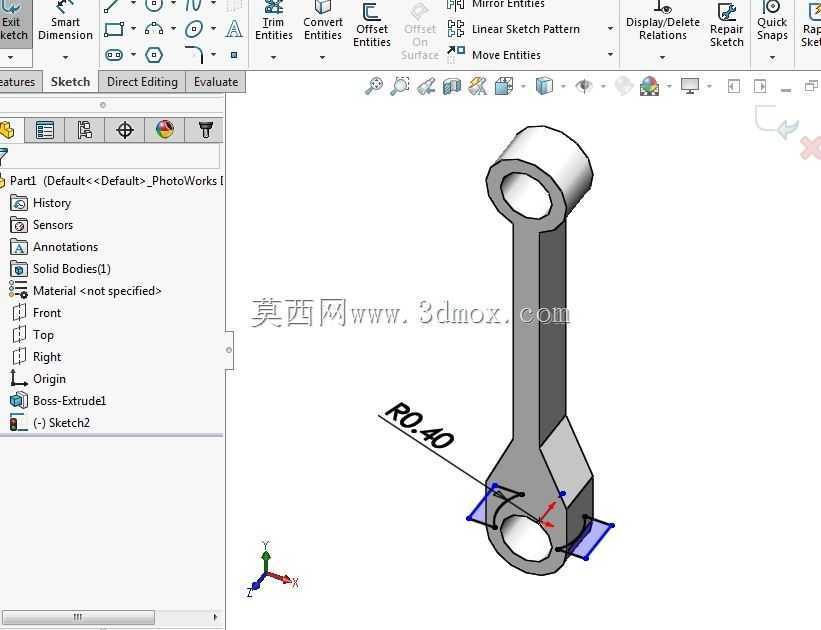Open the Linear Sketch Pattern dropdown arrow
The width and height of the screenshot is (821, 630).
[x=611, y=29]
